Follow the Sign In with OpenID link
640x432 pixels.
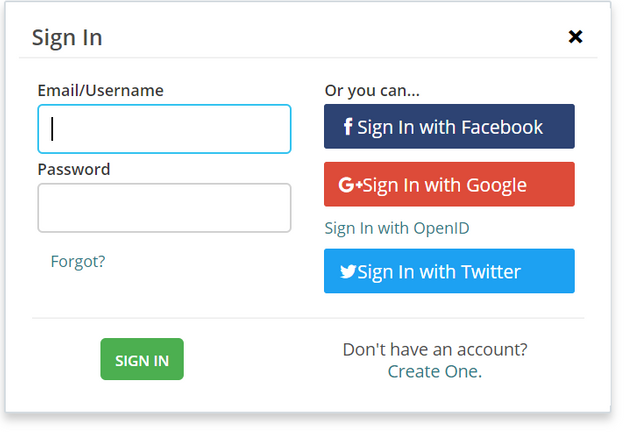click(397, 228)
